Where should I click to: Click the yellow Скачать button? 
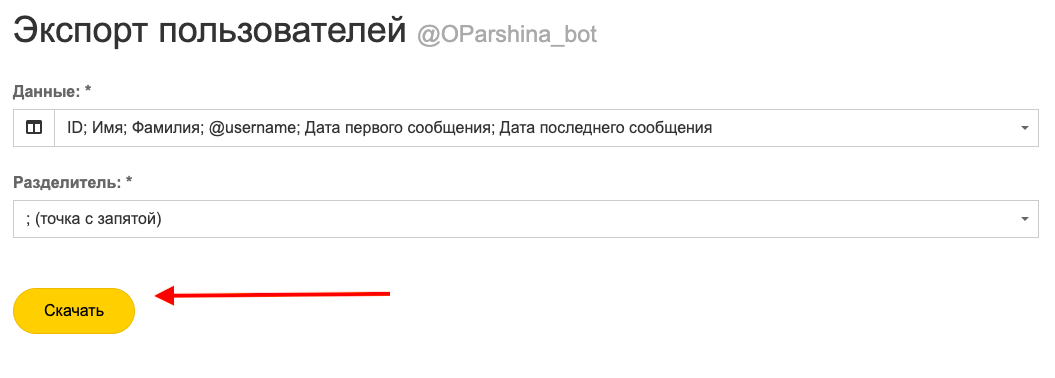coord(74,311)
